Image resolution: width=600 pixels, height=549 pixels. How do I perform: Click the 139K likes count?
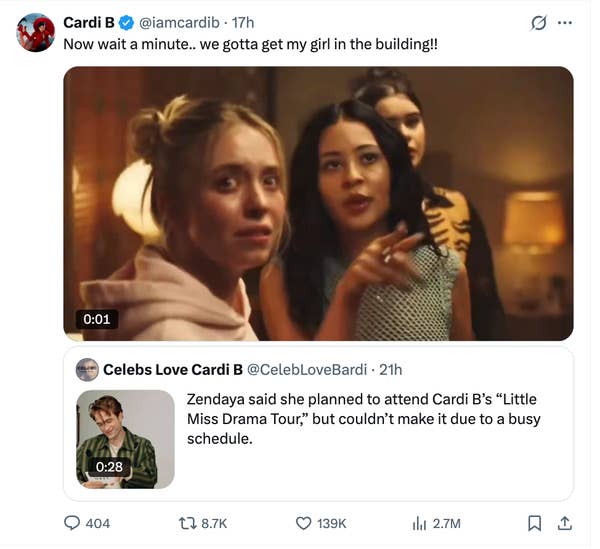(332, 523)
